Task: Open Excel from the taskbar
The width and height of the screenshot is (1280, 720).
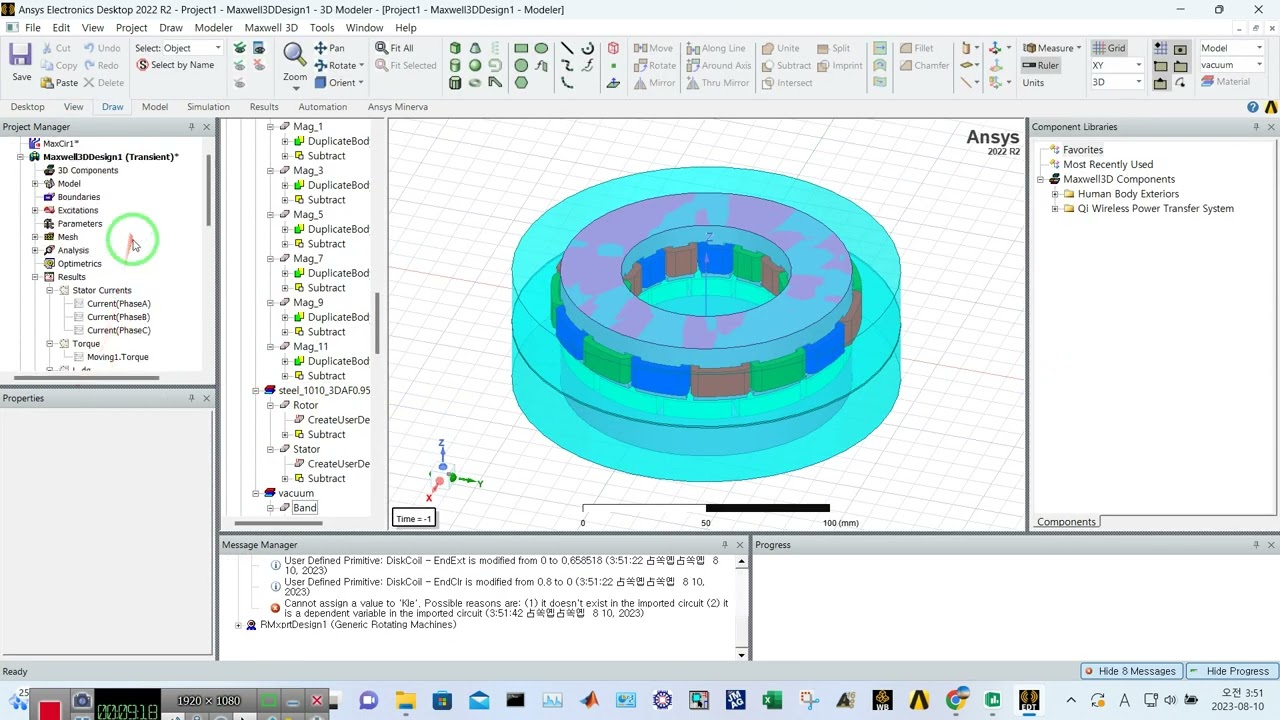Action: 772,700
